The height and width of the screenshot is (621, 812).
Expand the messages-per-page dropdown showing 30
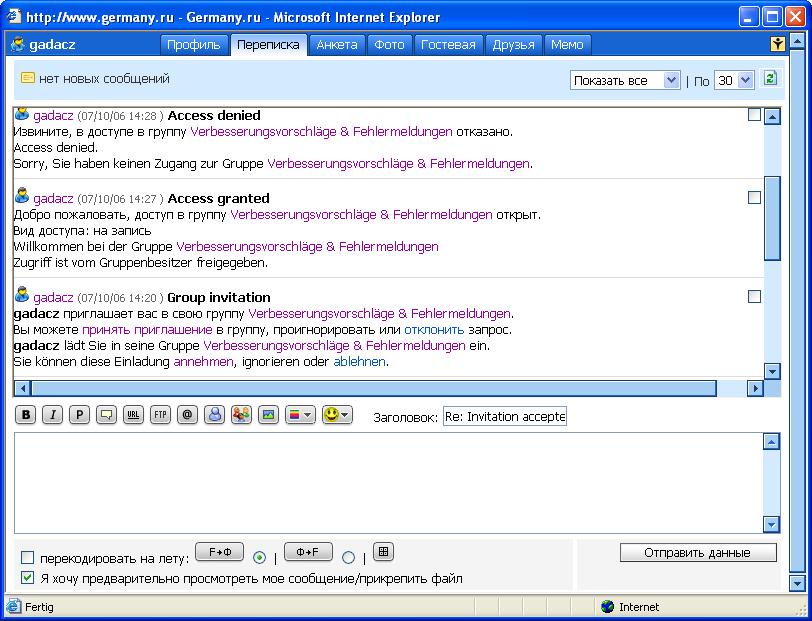click(734, 81)
